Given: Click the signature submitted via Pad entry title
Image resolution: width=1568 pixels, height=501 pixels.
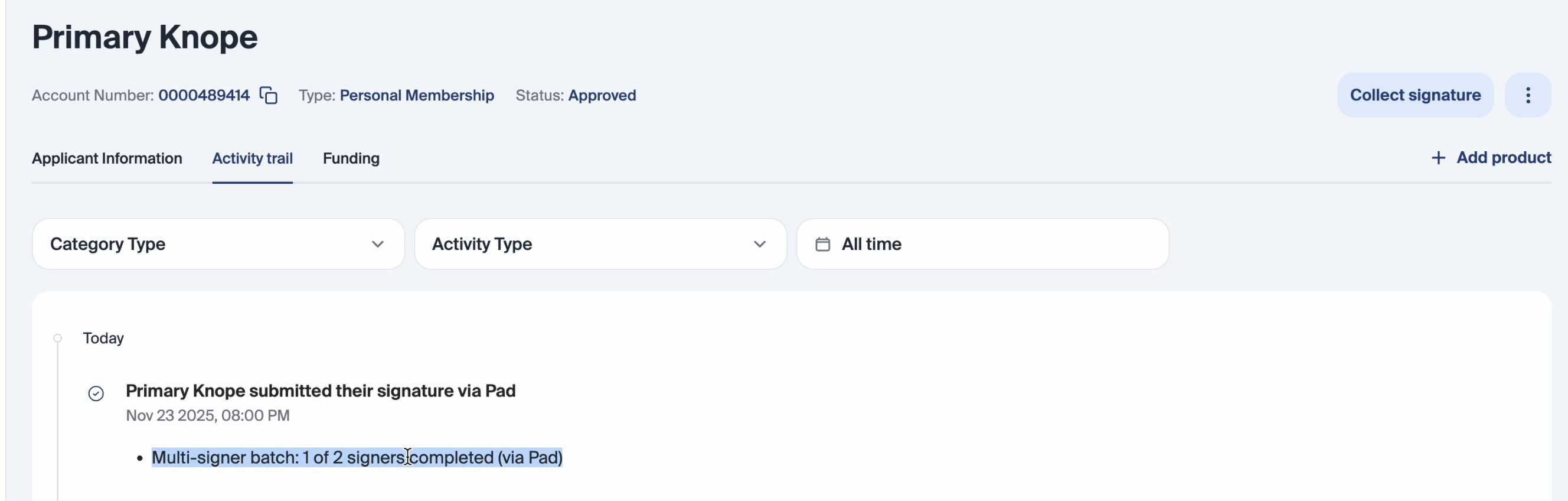Looking at the screenshot, I should (x=320, y=391).
